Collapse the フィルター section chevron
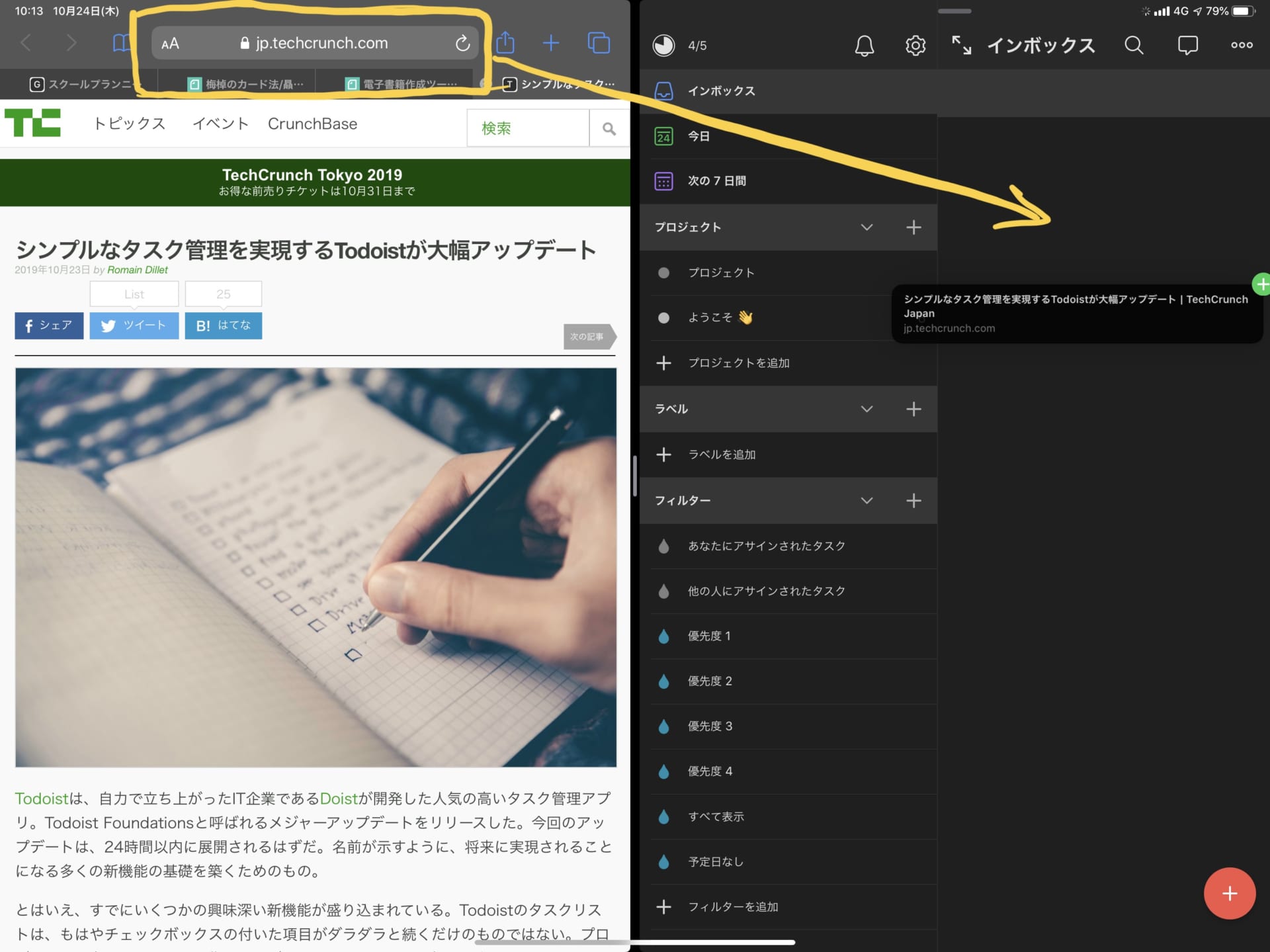The width and height of the screenshot is (1270, 952). click(x=867, y=500)
